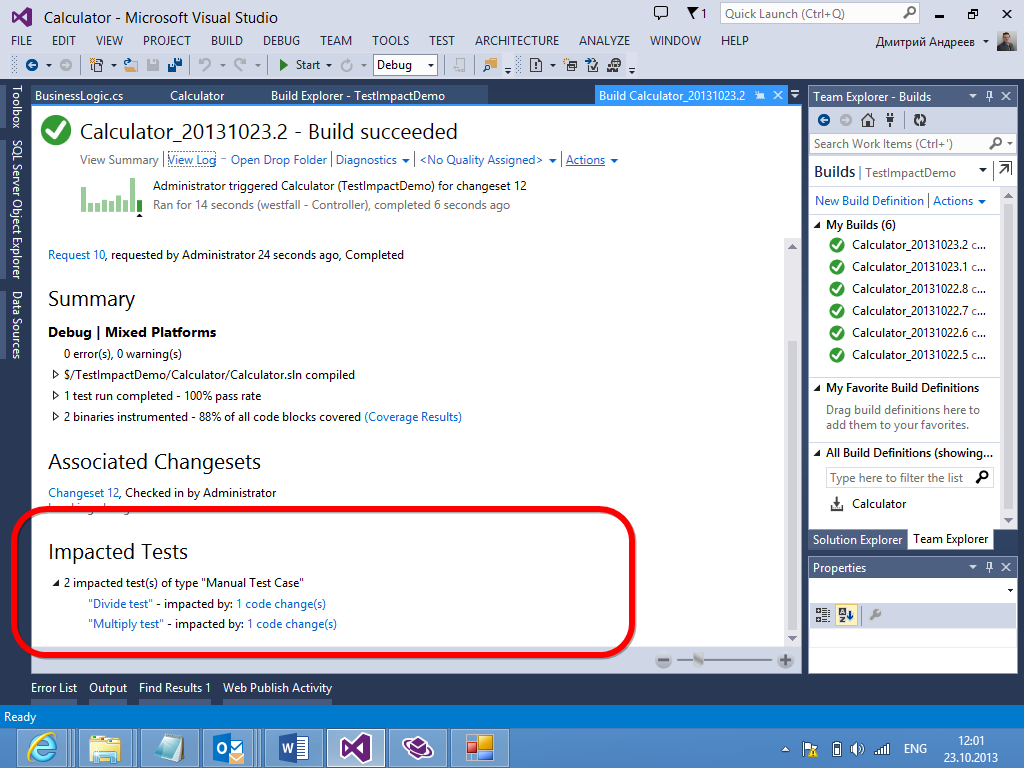Expand Calculator.sln compiled details
Screen dimensions: 1024x768
(x=56, y=375)
